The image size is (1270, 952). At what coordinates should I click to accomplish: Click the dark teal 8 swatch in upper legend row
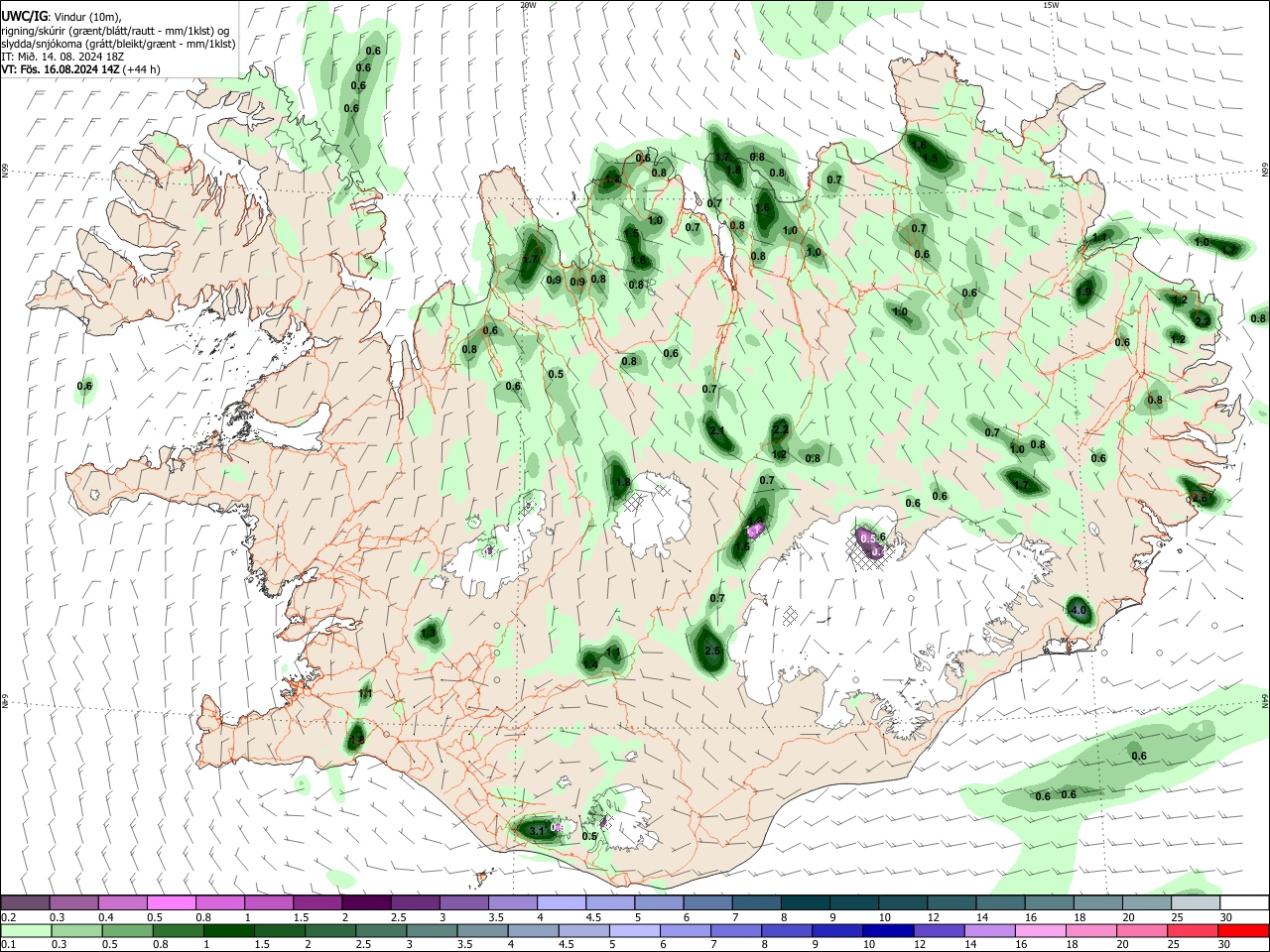pyautogui.click(x=804, y=903)
